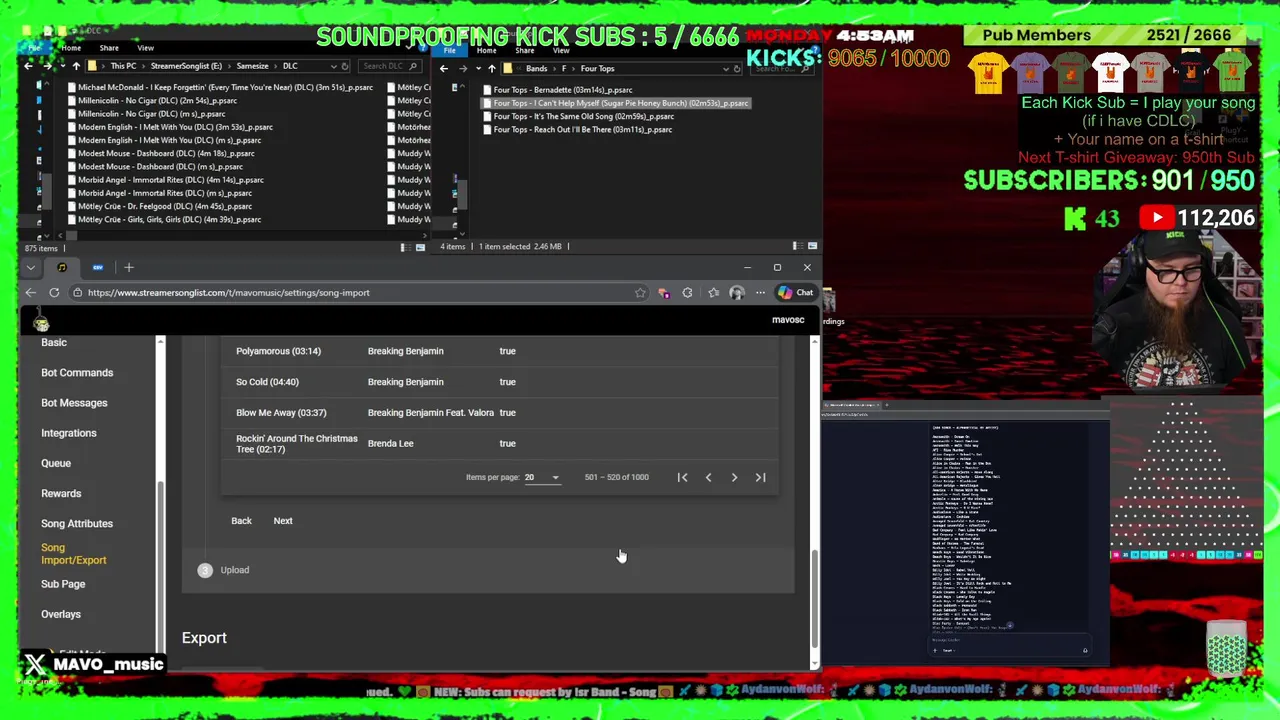Open Share tab in DLC Explorer window

coord(109,48)
